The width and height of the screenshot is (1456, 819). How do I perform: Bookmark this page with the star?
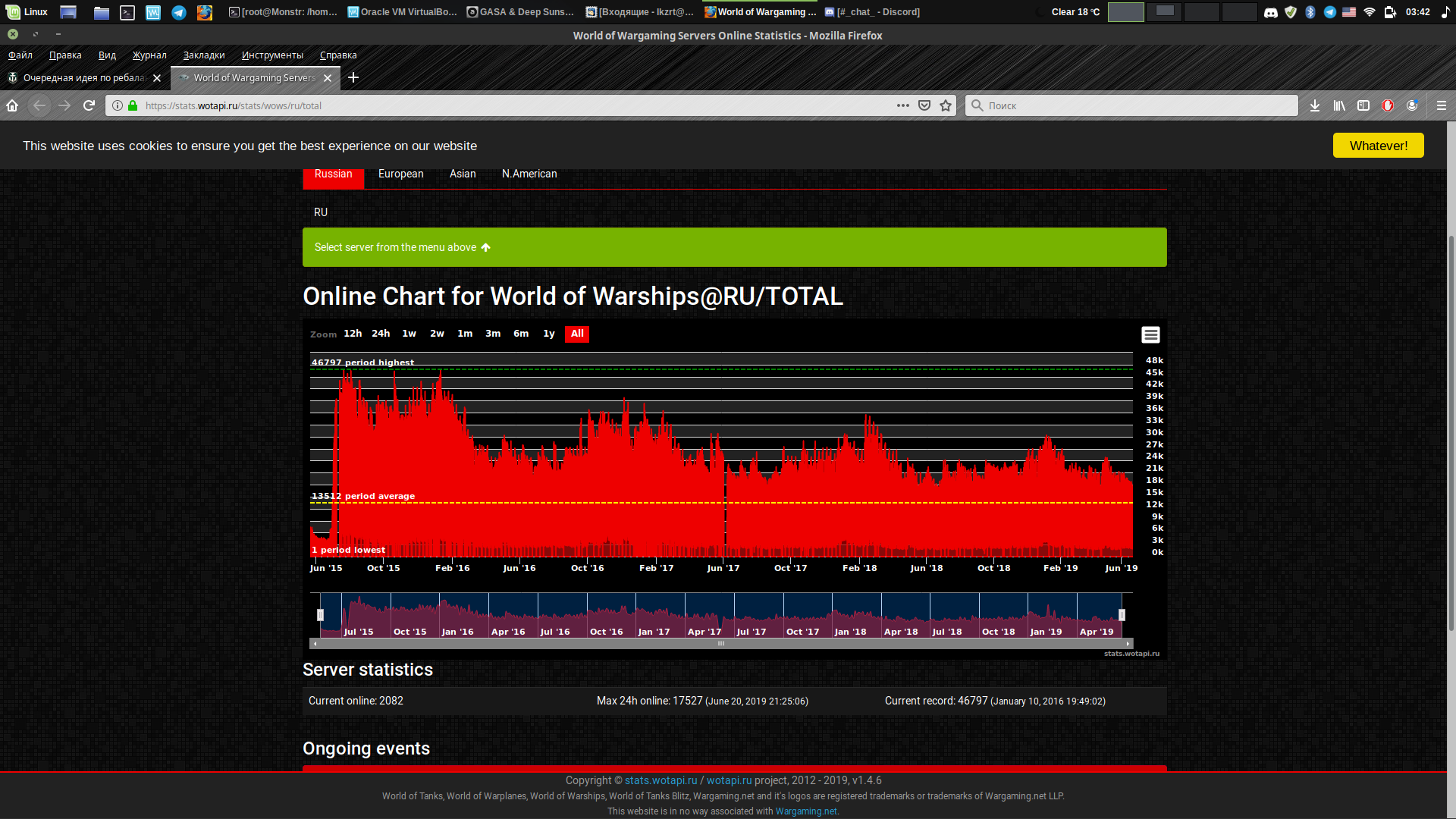946,105
